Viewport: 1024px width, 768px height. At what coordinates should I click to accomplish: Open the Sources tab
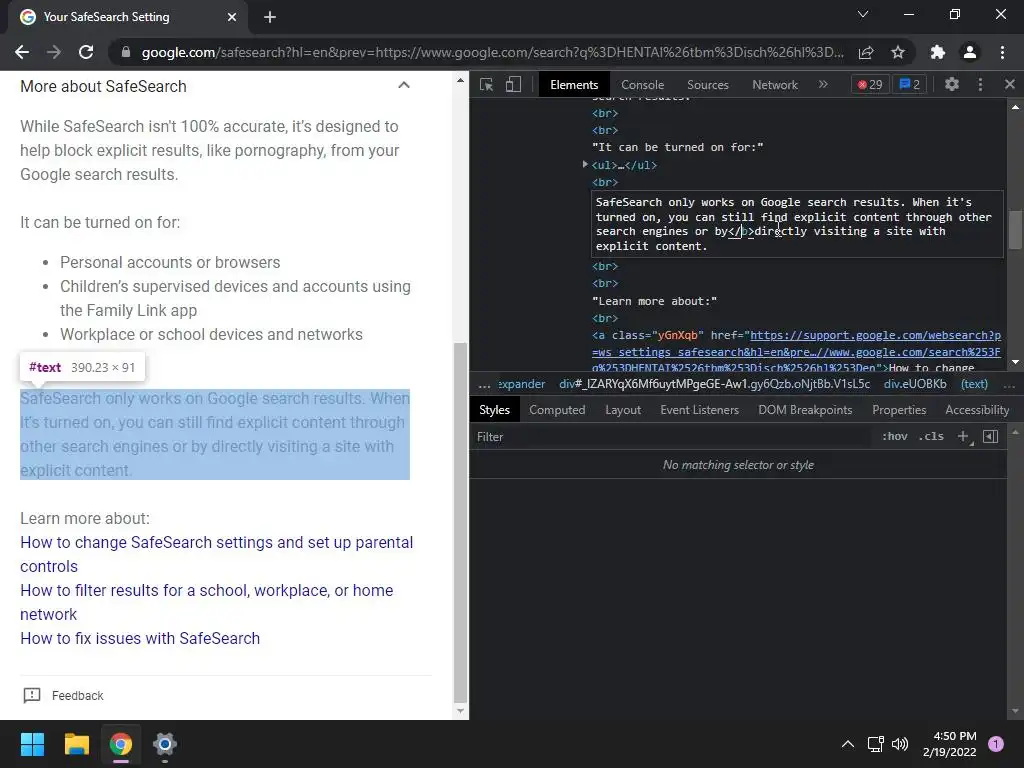(707, 85)
